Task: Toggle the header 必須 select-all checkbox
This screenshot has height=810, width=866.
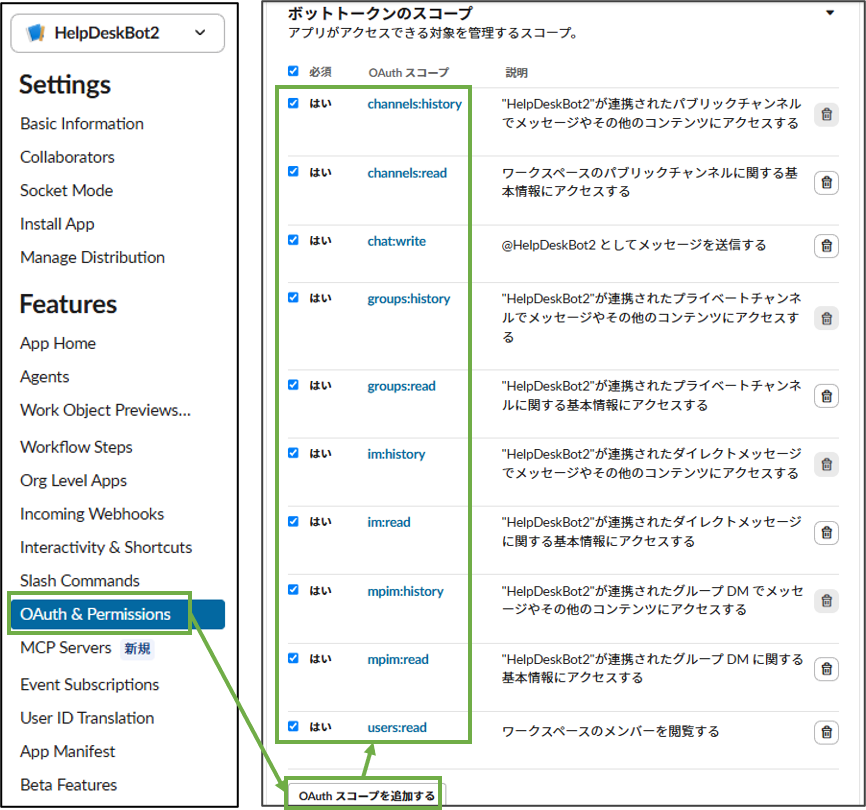Action: coord(293,71)
